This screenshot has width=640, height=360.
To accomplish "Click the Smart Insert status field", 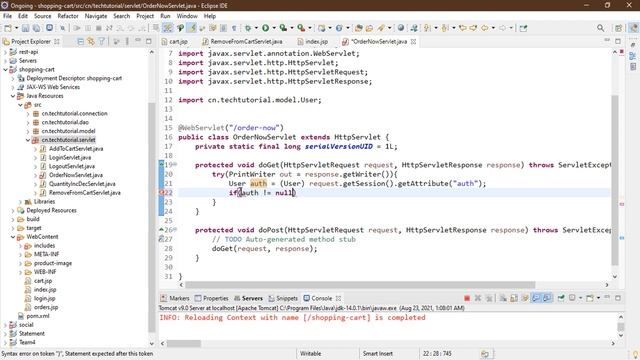I will (x=378, y=354).
